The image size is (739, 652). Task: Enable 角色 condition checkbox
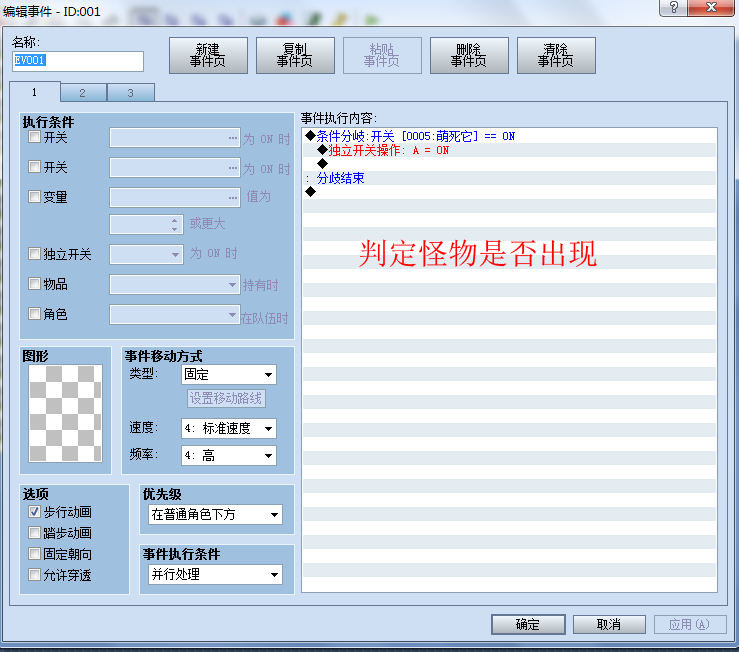34,314
